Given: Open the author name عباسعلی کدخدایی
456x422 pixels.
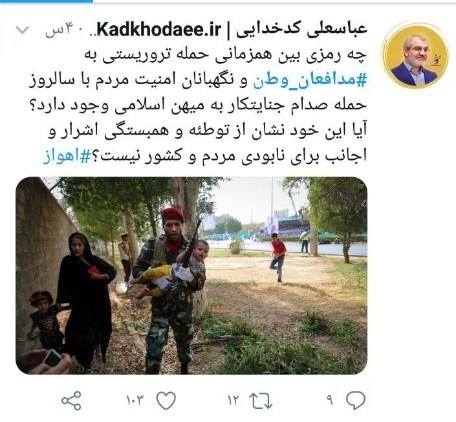Looking at the screenshot, I should click(302, 31).
